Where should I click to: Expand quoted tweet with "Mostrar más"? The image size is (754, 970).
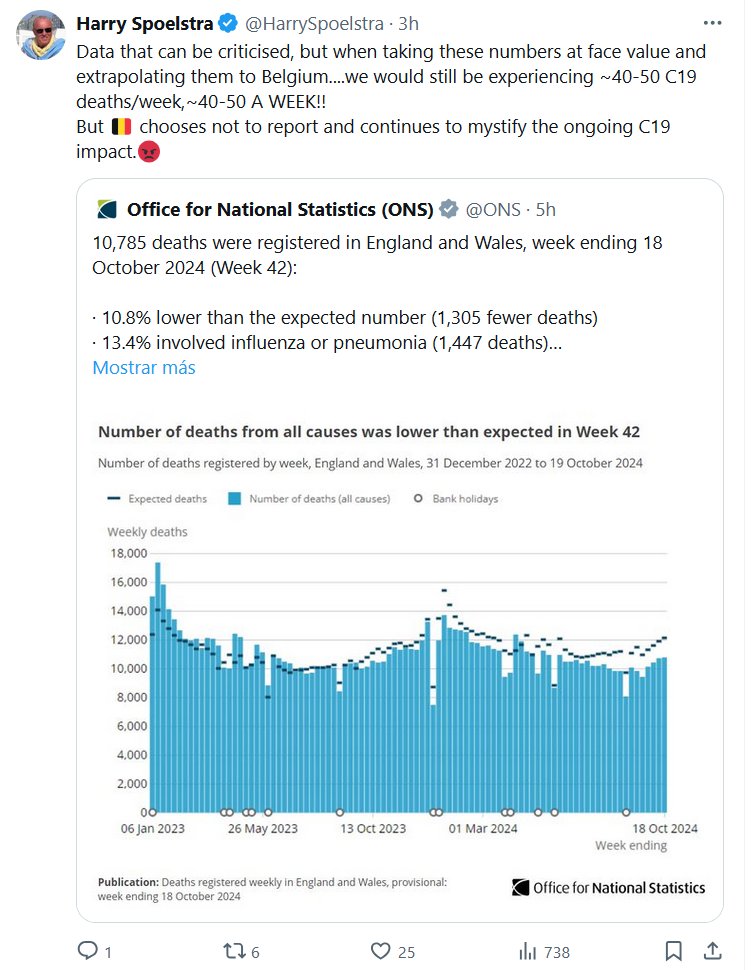[143, 367]
